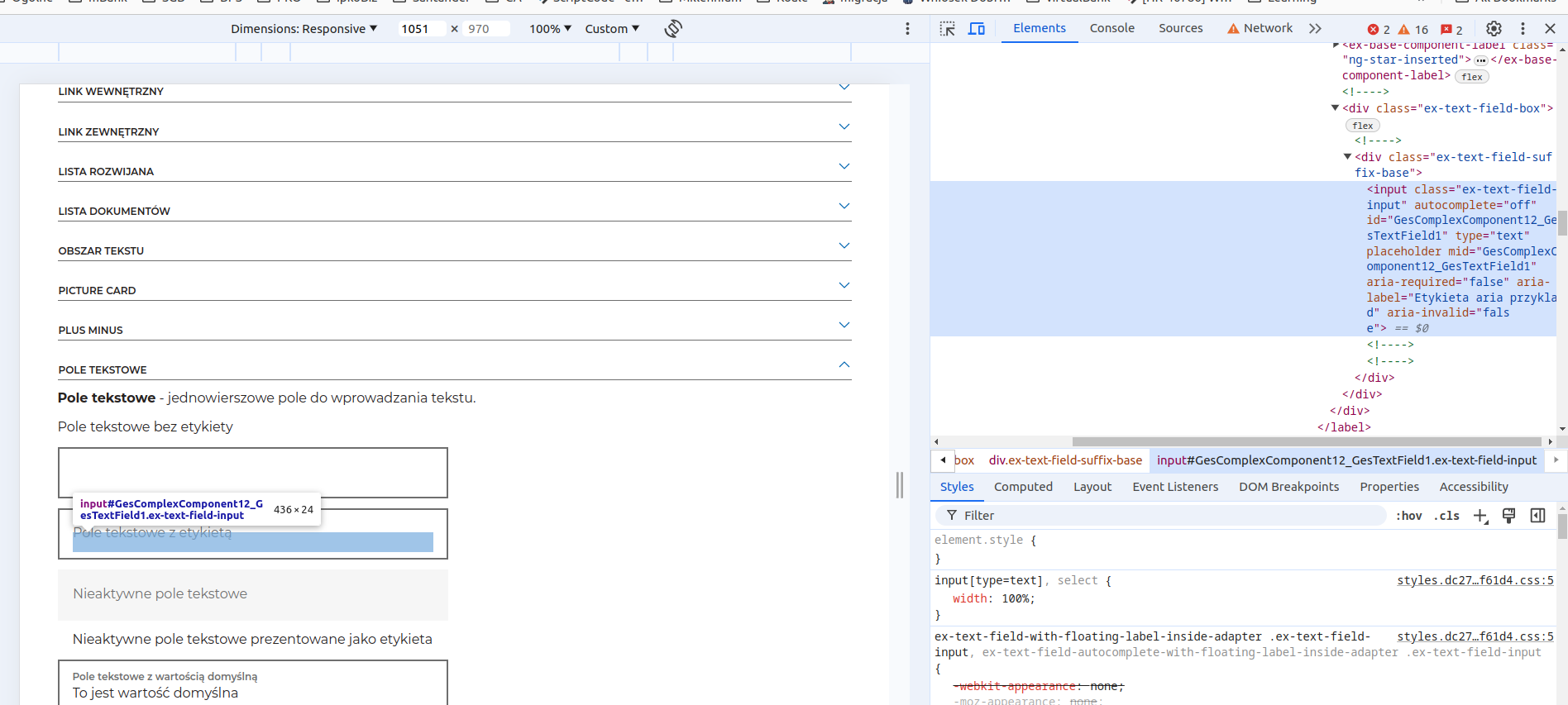Open DevTools settings gear
This screenshot has height=705, width=1568.
point(1494,29)
